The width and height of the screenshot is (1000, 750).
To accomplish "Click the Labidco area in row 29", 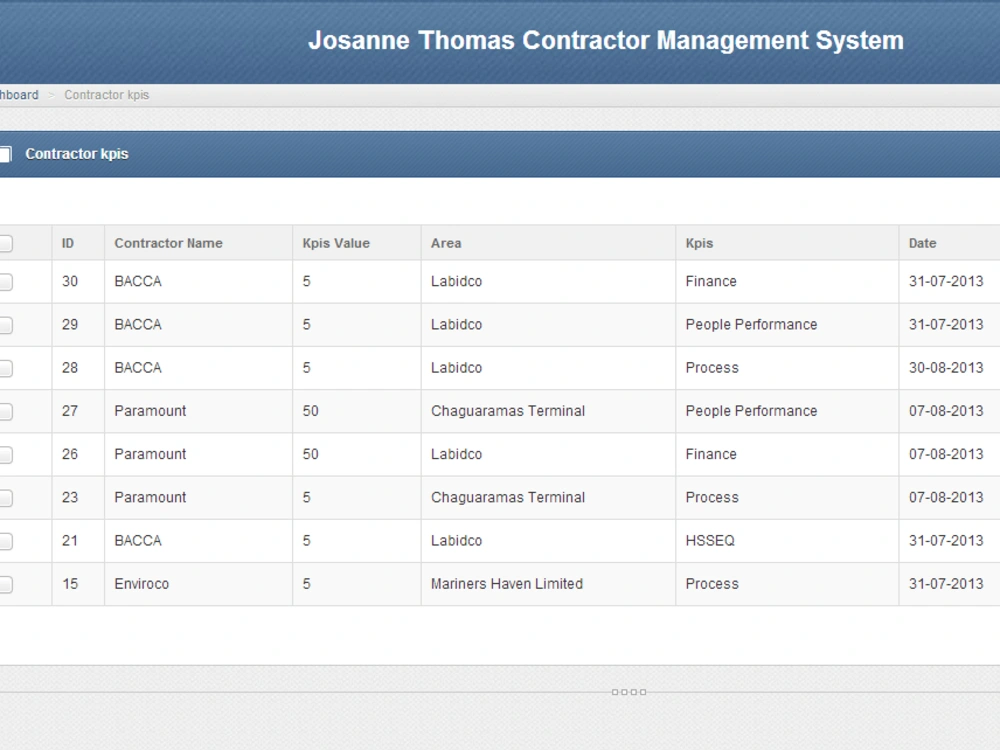I will tap(456, 325).
